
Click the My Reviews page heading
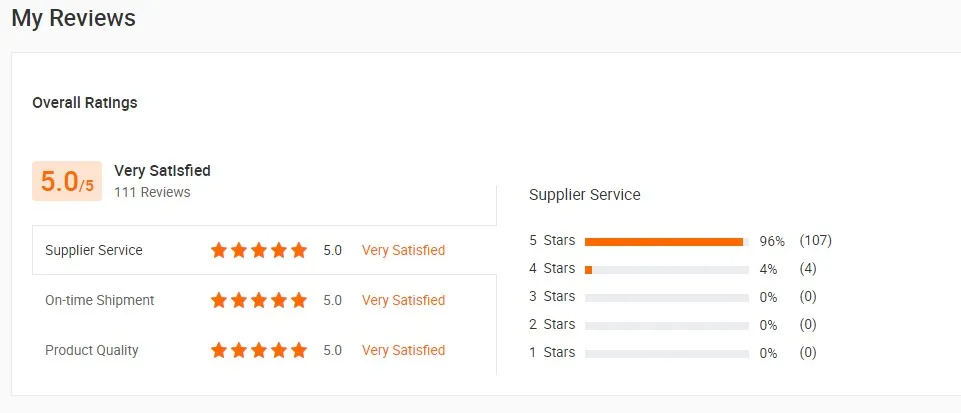tap(73, 18)
